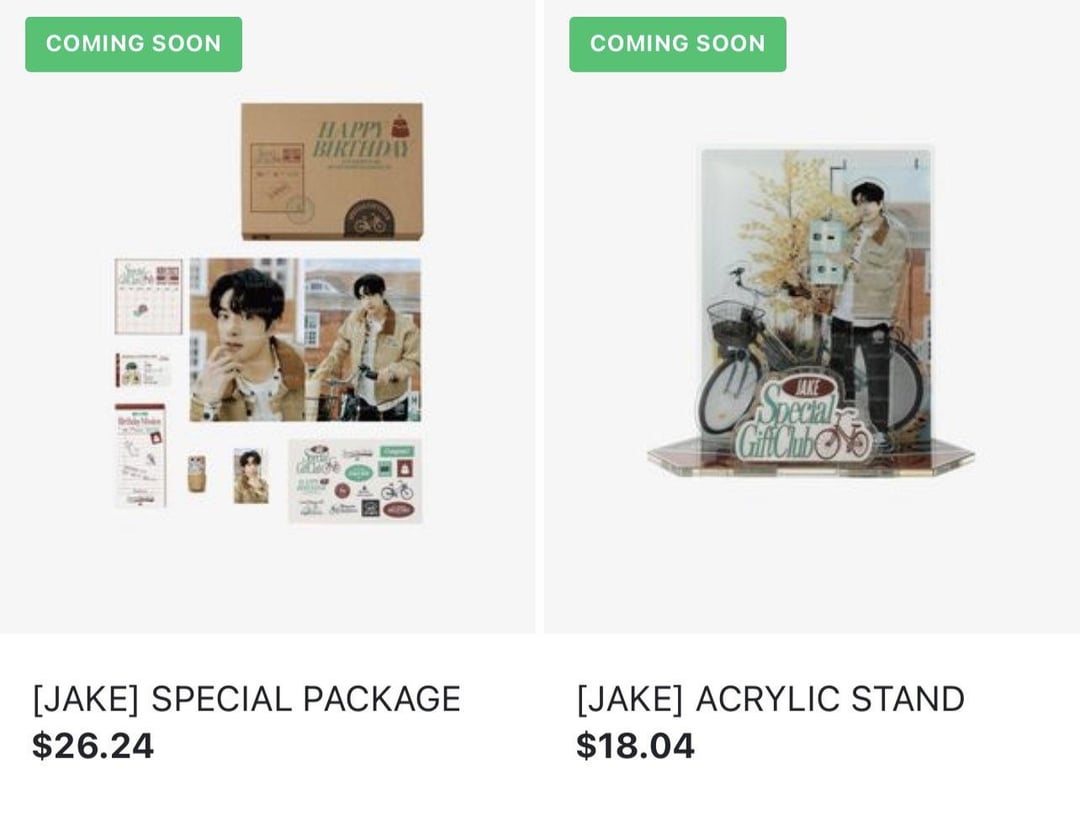Click the bicycle badge icon on box

click(x=369, y=220)
